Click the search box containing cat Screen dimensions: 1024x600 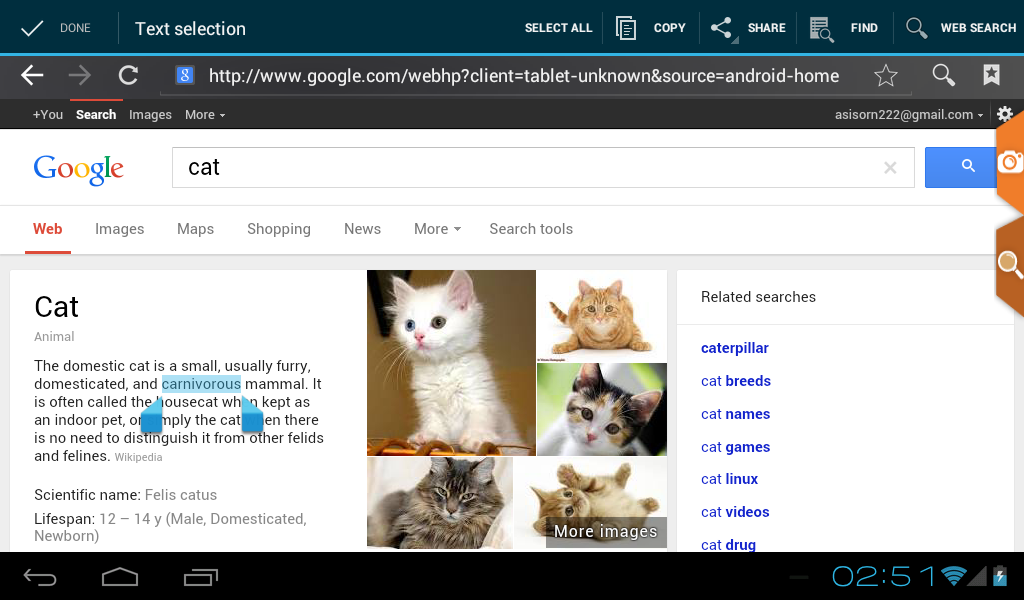[543, 168]
